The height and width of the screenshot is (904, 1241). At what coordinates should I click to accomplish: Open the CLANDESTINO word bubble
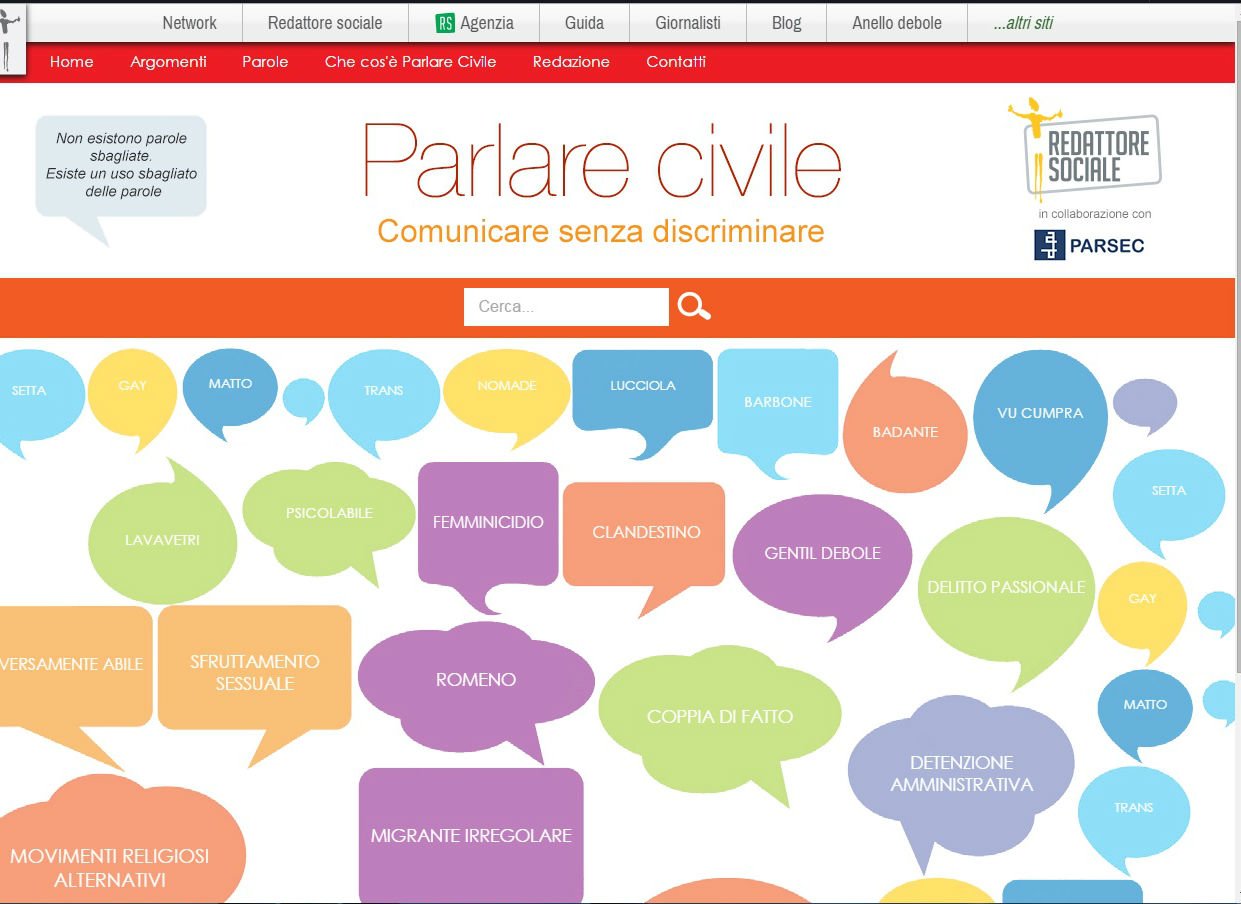click(645, 540)
